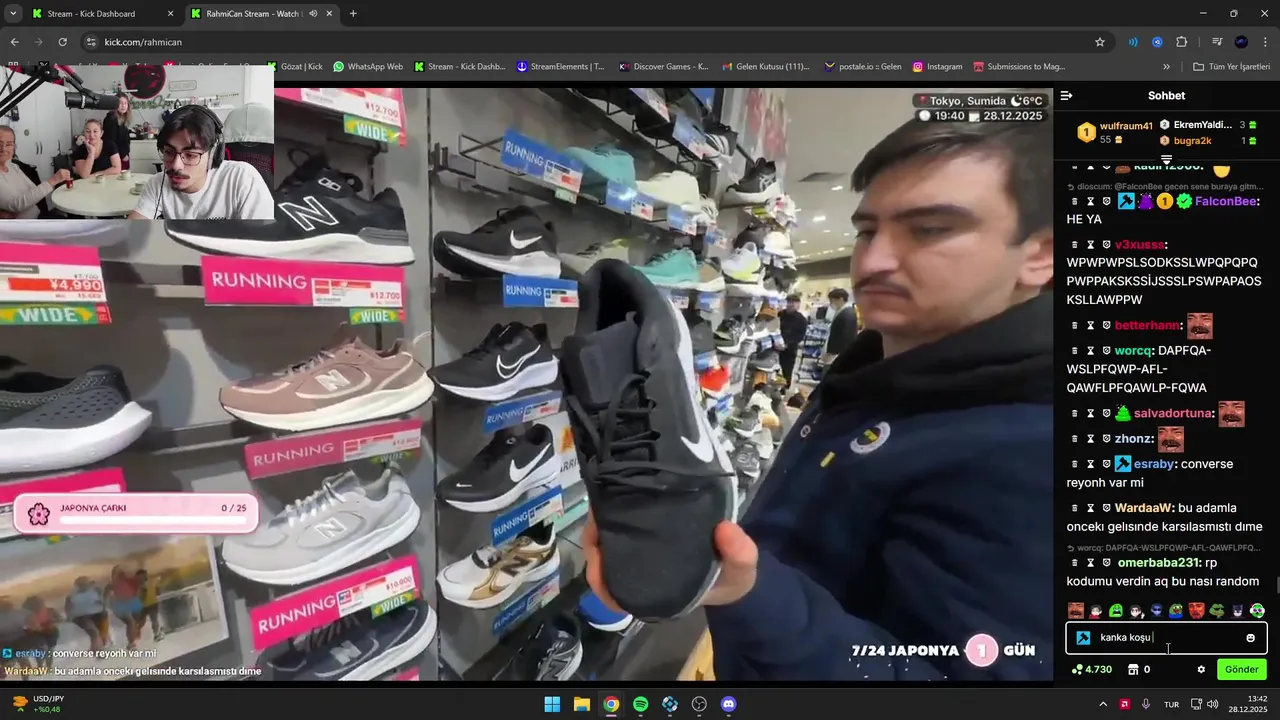Viewport: 1280px width, 720px height.
Task: Open chat settings gear icon
Action: click(x=1201, y=670)
